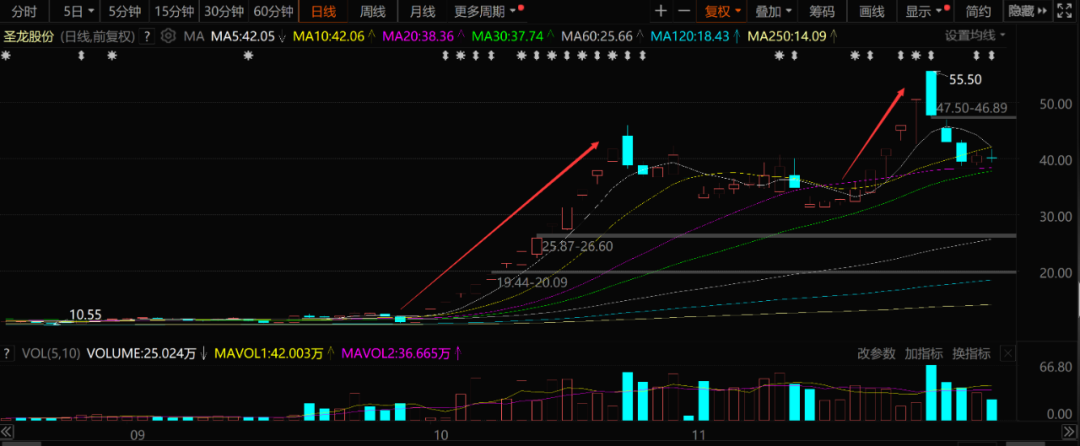Viewport: 1080px width, 446px height.
Task: Click the MA120:18.43 value
Action: click(x=689, y=36)
